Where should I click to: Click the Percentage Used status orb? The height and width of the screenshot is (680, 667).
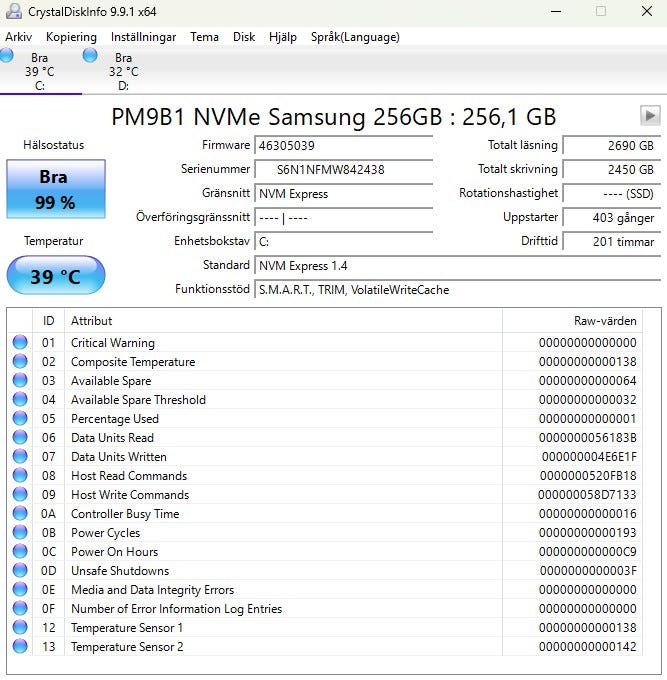20,418
